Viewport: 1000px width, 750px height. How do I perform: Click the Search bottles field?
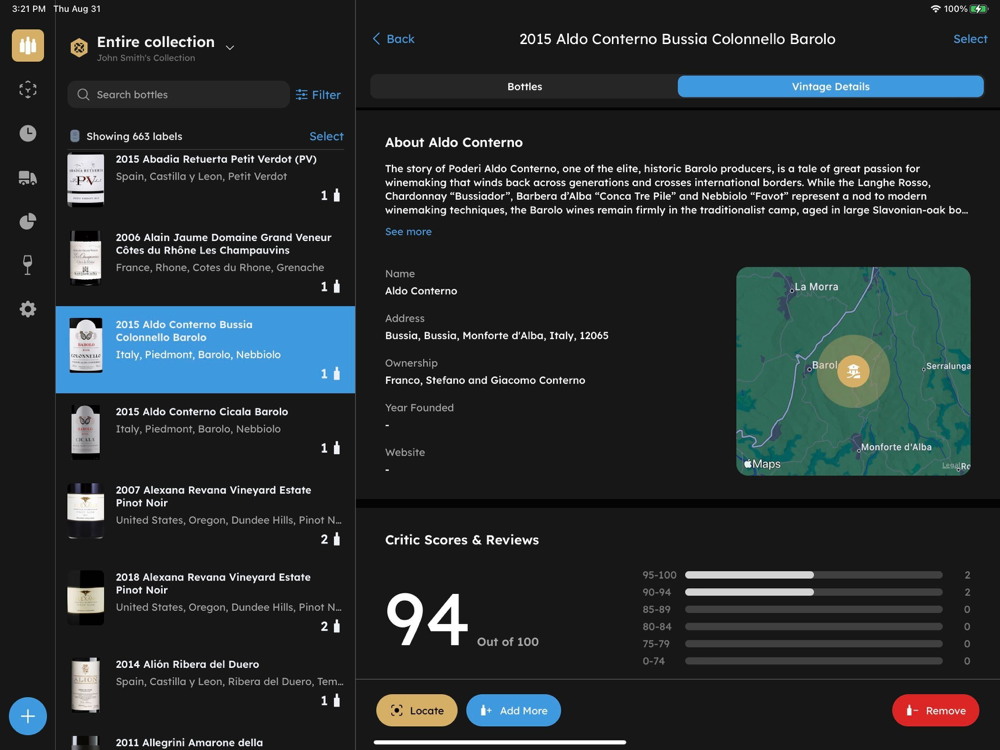[x=179, y=94]
